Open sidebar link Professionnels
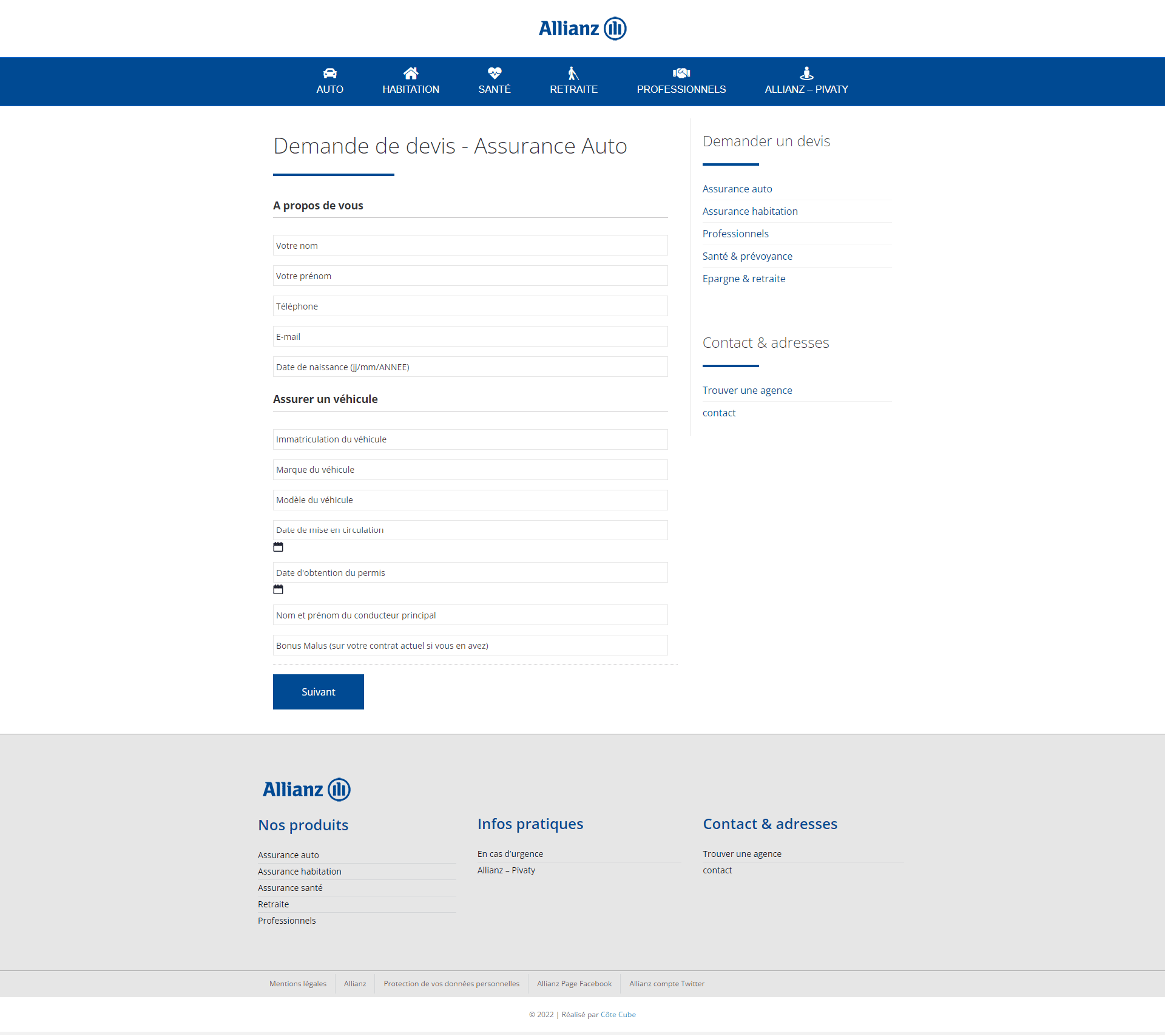This screenshot has height=1036, width=1165. 735,234
